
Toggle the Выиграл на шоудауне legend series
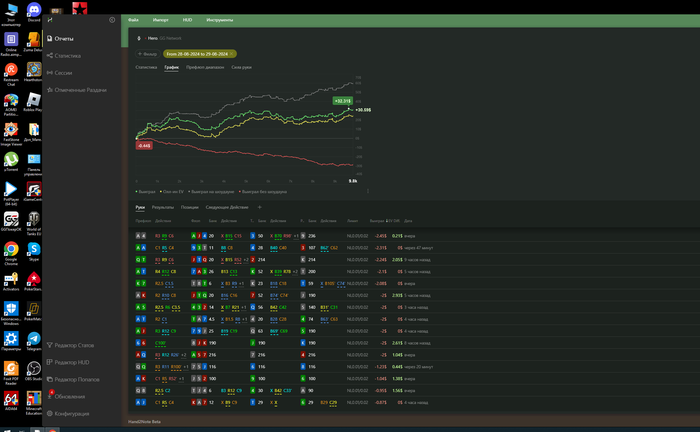coord(211,192)
